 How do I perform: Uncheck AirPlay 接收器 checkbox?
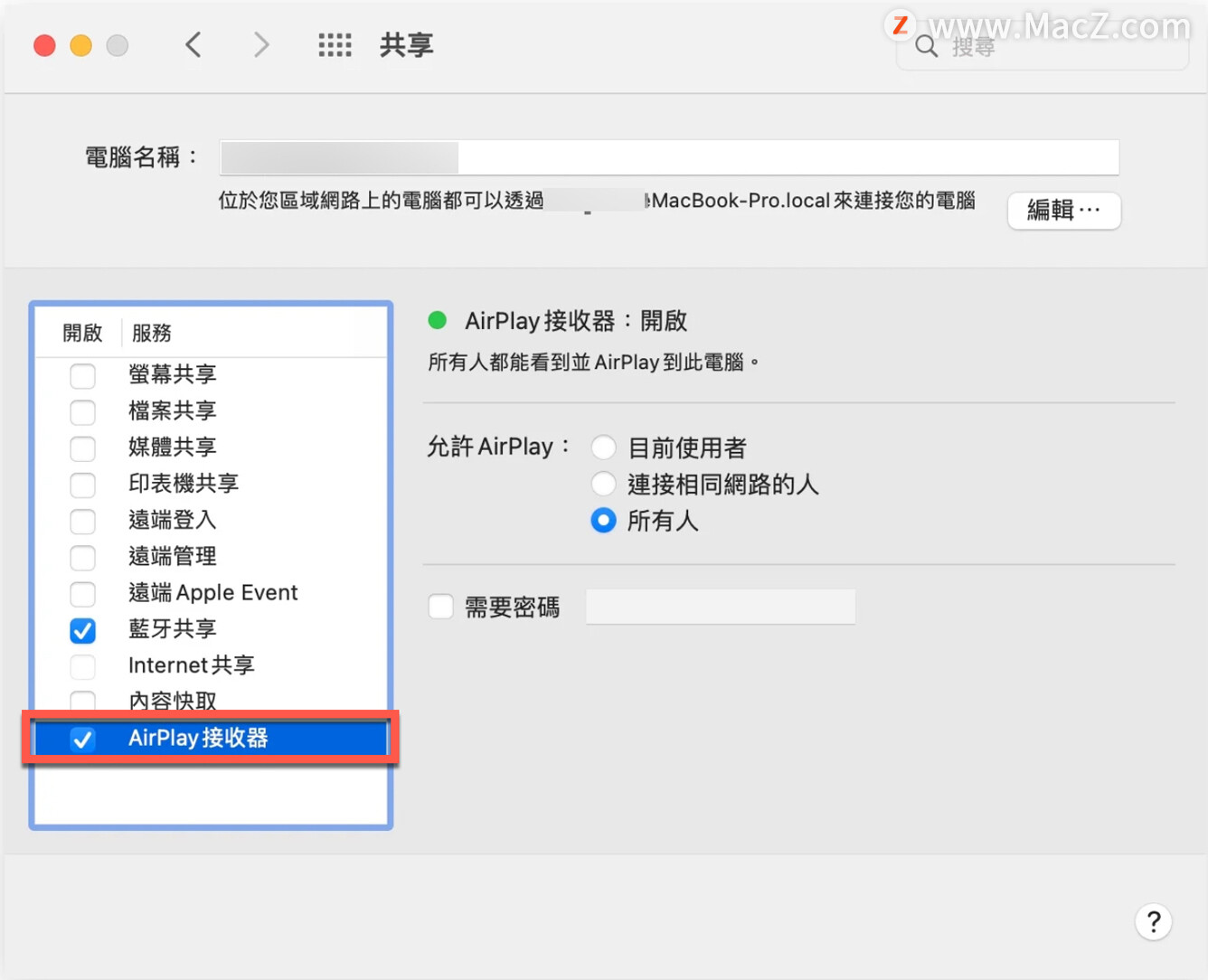click(x=82, y=739)
